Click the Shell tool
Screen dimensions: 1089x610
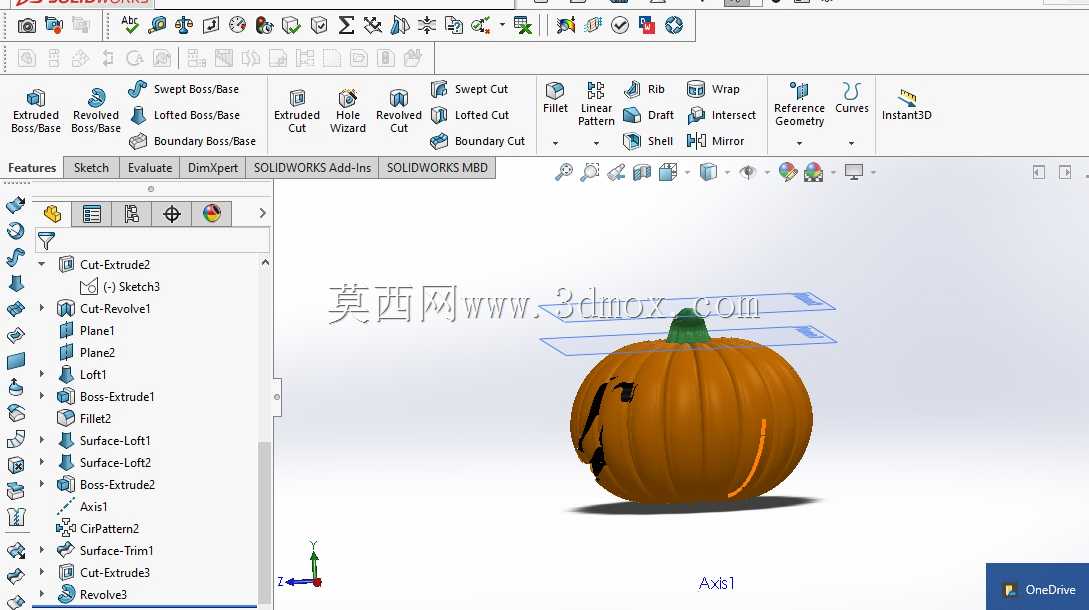point(648,141)
